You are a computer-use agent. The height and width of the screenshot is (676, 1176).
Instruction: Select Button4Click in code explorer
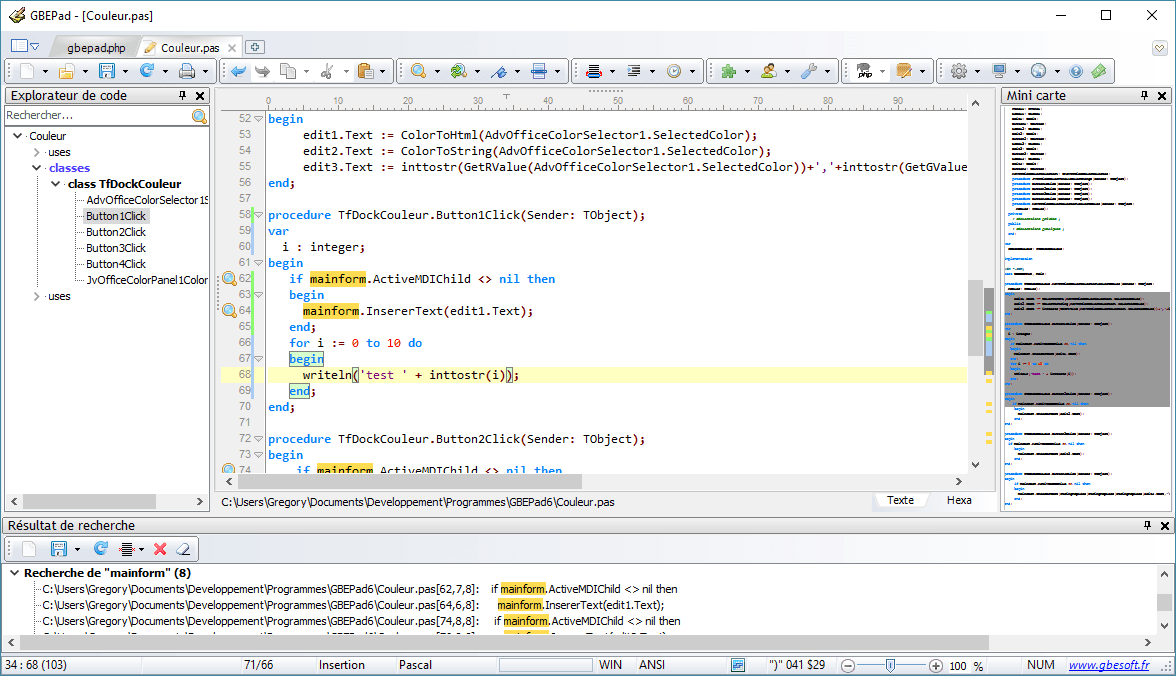[x=116, y=264]
